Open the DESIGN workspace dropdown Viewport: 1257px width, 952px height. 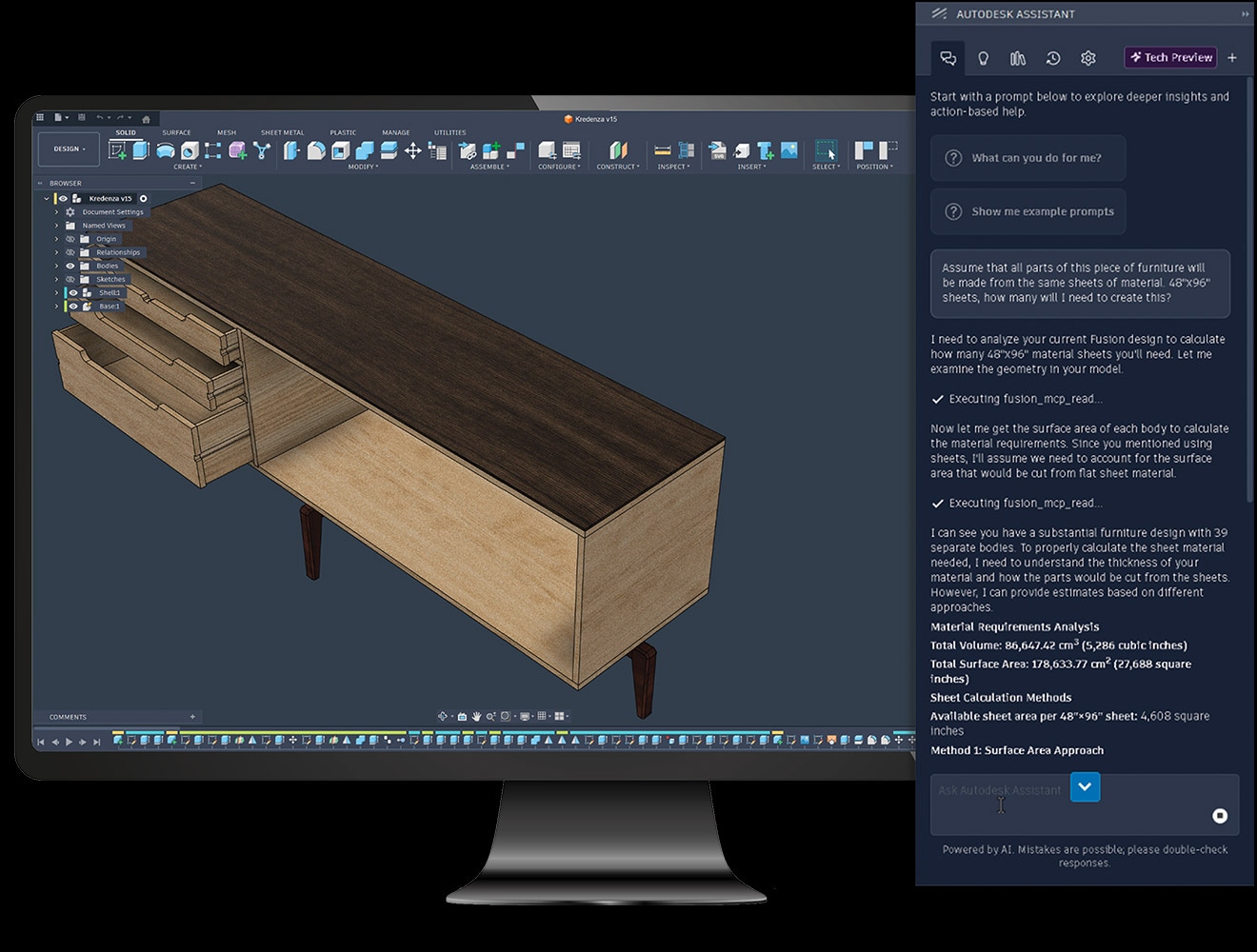(x=68, y=149)
